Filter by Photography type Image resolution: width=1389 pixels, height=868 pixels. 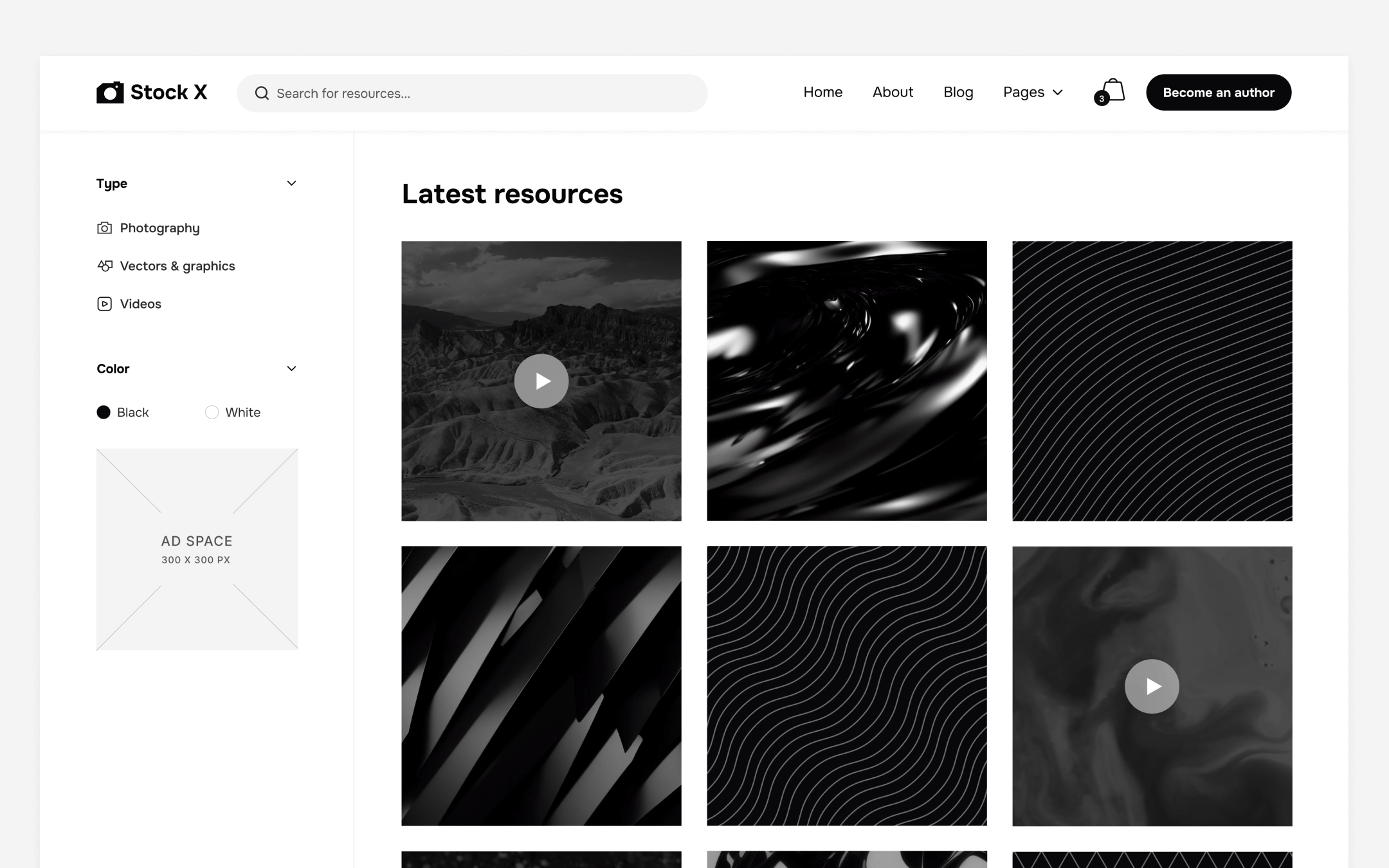tap(159, 228)
